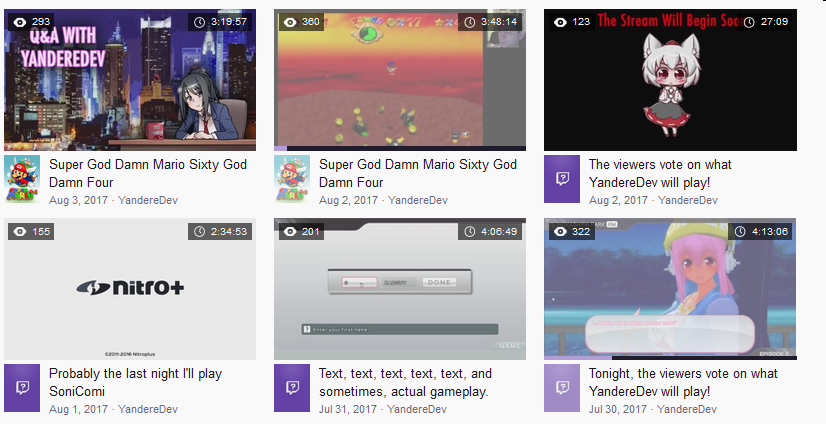Open 'Super God Damn Mario Sixty God Damn Four' from Aug 3

[x=148, y=173]
